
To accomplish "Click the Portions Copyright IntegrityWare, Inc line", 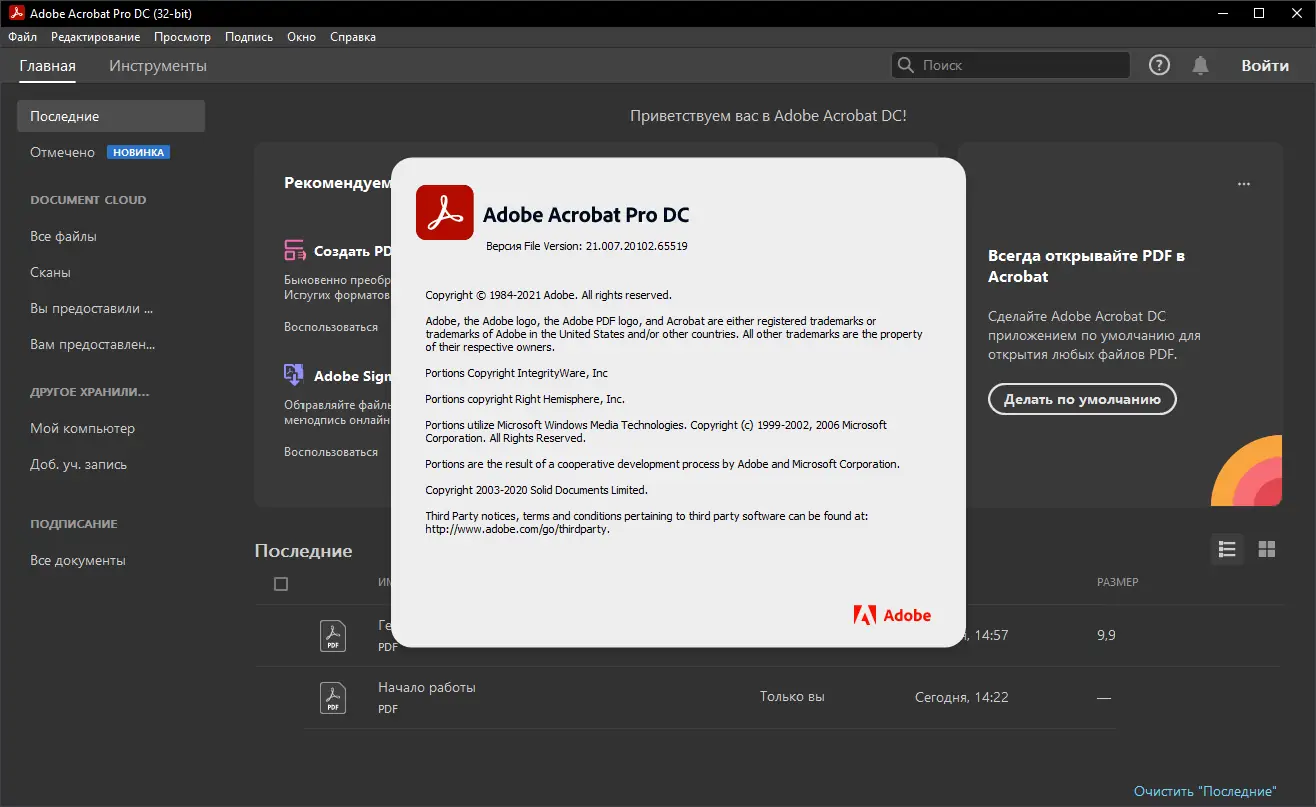I will point(516,373).
